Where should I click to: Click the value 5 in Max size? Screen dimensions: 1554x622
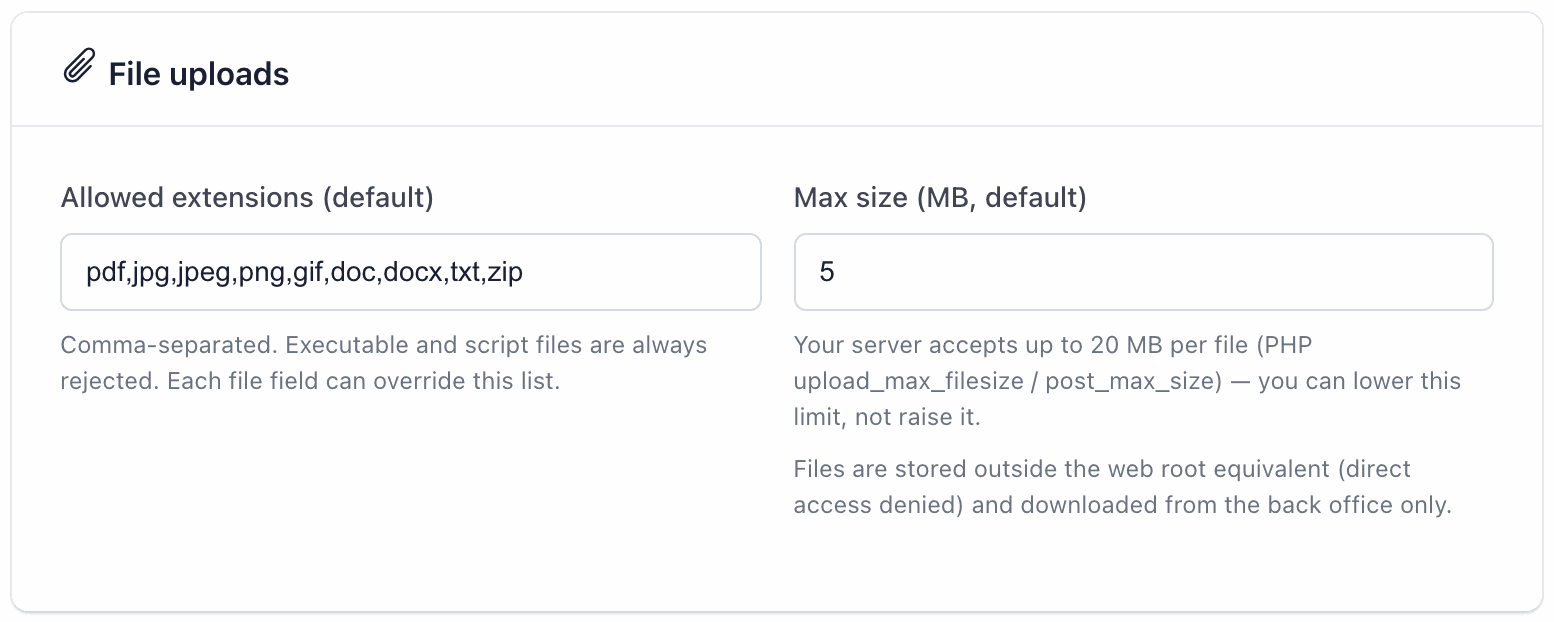coord(827,272)
